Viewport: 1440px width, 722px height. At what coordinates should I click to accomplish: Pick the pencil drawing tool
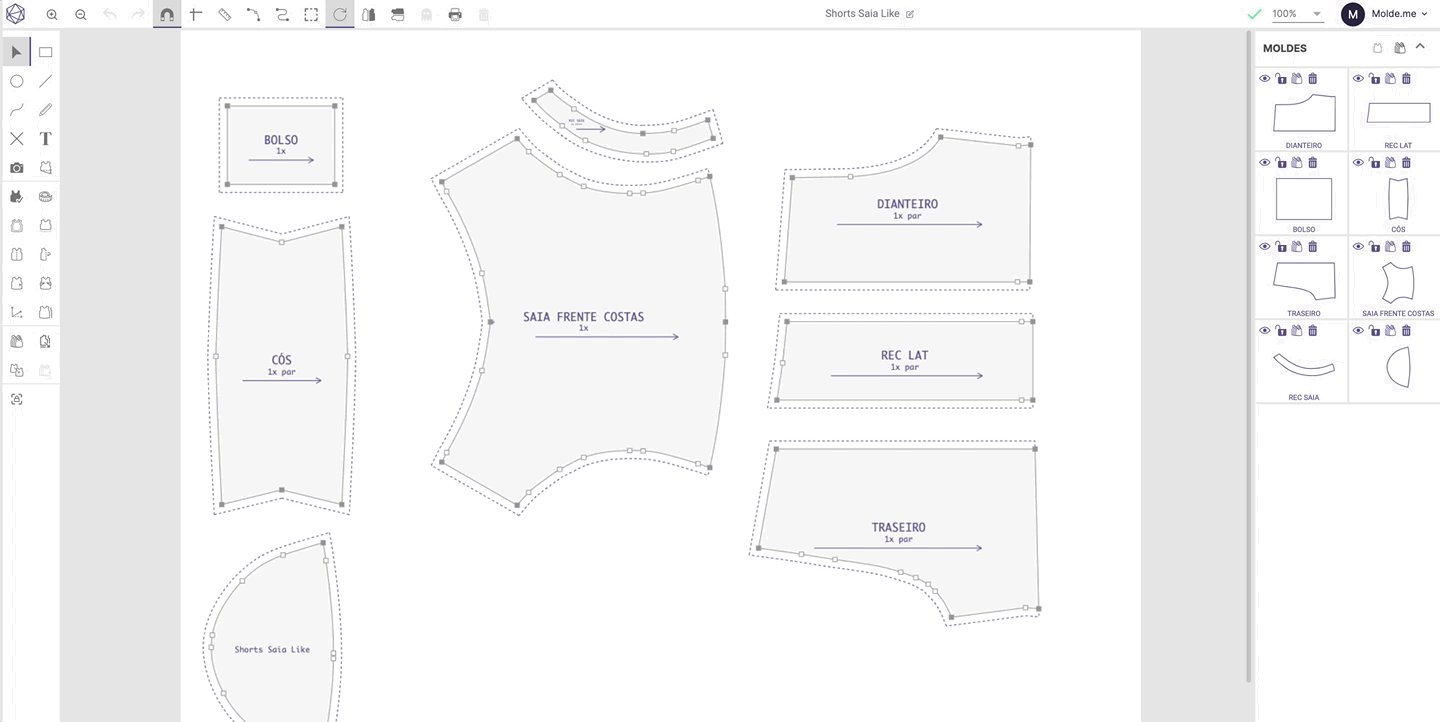tap(45, 110)
